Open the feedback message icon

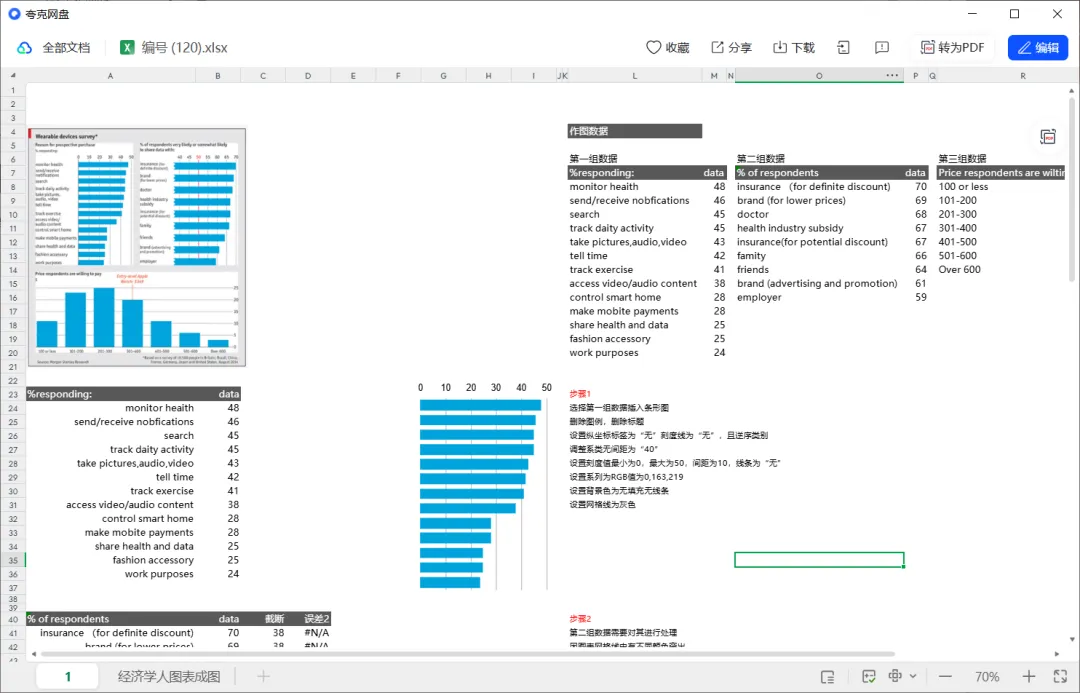882,48
